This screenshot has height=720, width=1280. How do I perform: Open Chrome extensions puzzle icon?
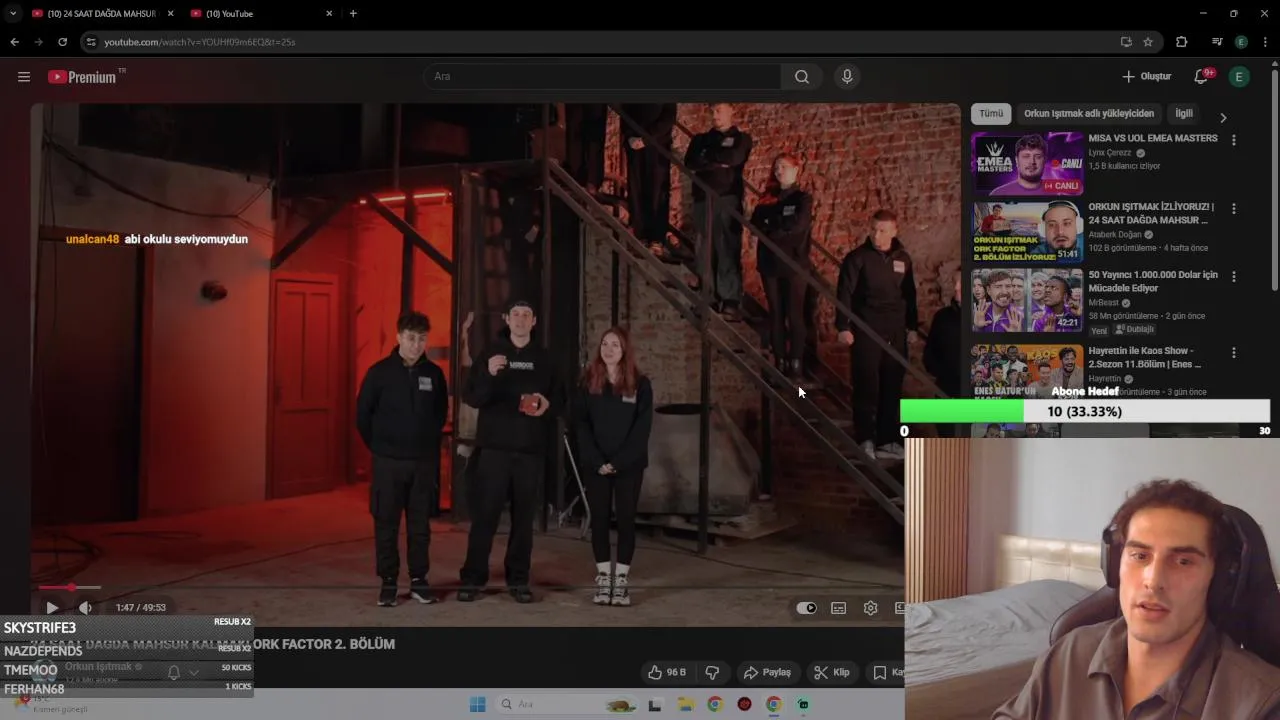pyautogui.click(x=1181, y=42)
